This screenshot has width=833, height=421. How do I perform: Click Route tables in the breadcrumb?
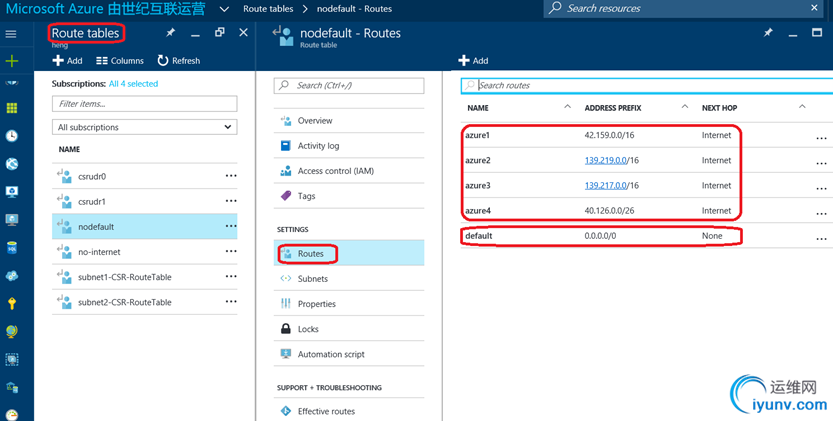(268, 9)
